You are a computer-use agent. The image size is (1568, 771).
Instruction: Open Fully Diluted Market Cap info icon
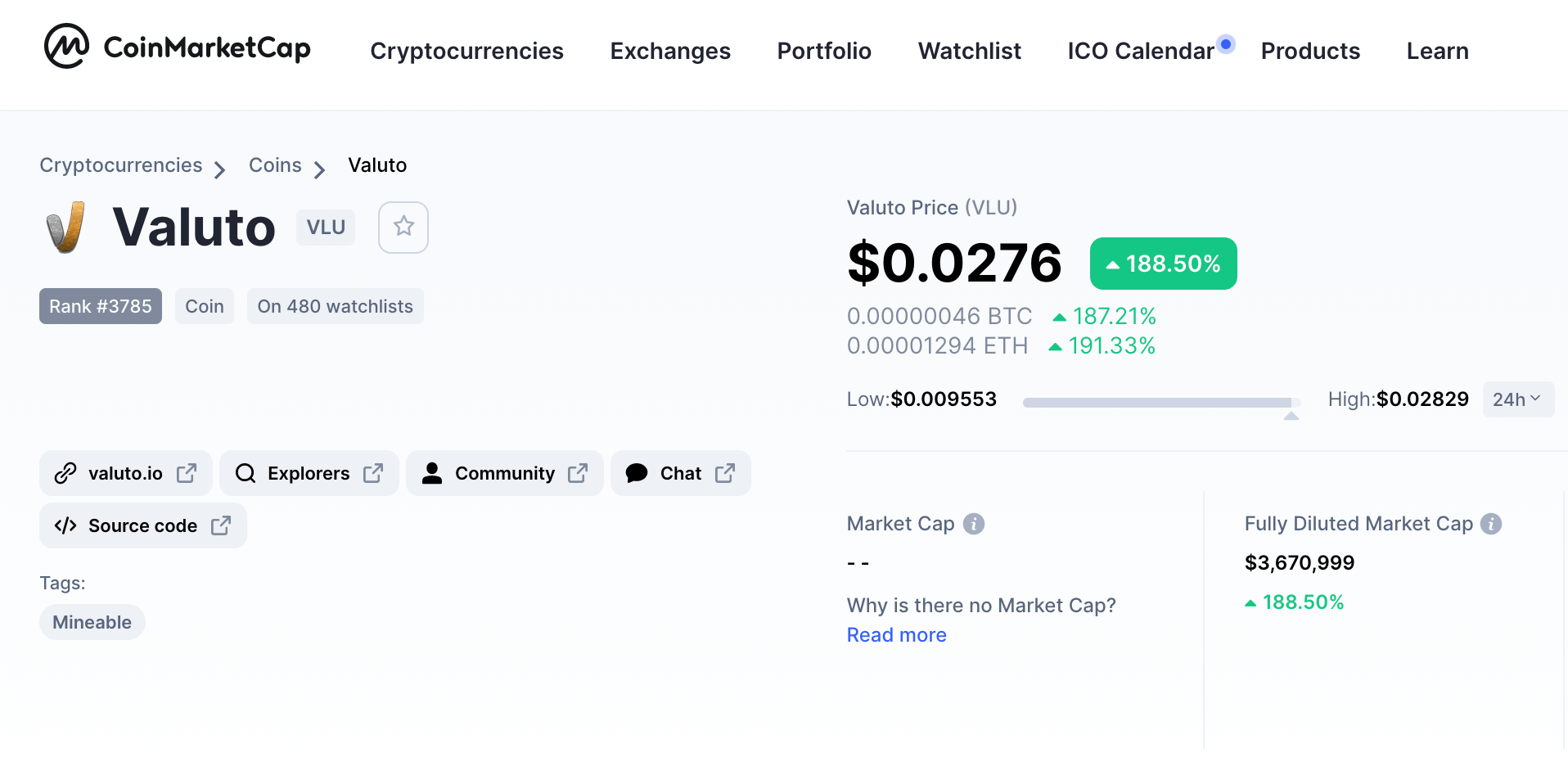[x=1491, y=524]
